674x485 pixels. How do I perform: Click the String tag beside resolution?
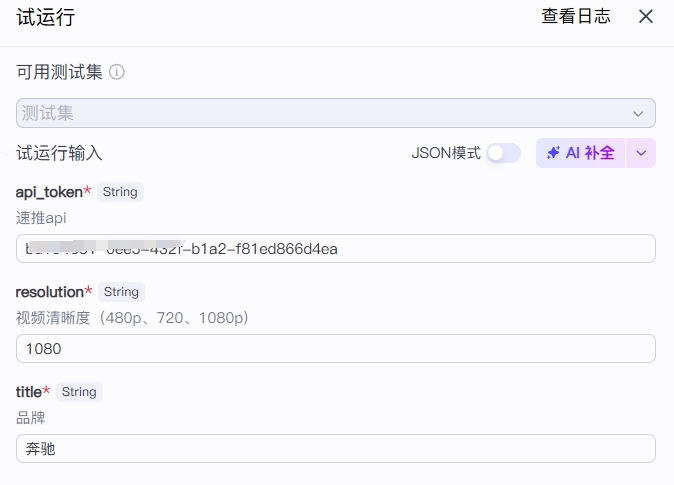(x=121, y=292)
